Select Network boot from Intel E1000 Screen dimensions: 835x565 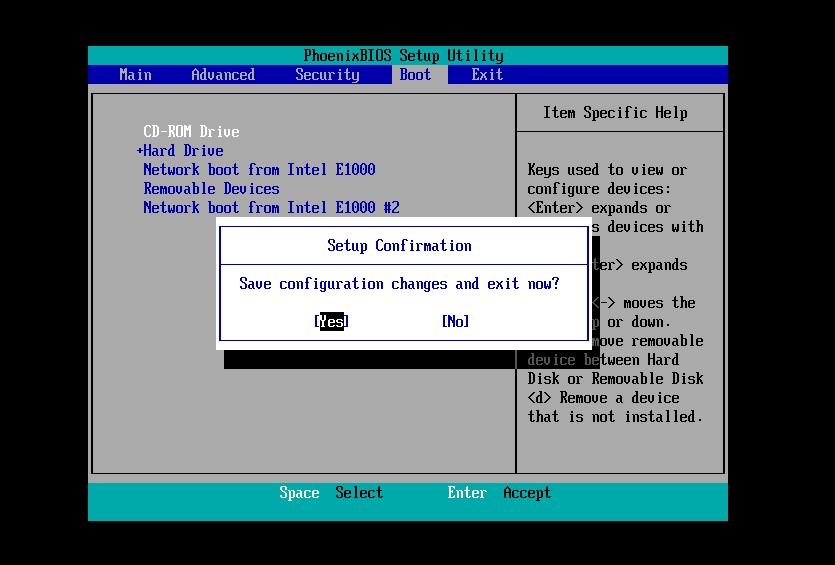click(259, 169)
